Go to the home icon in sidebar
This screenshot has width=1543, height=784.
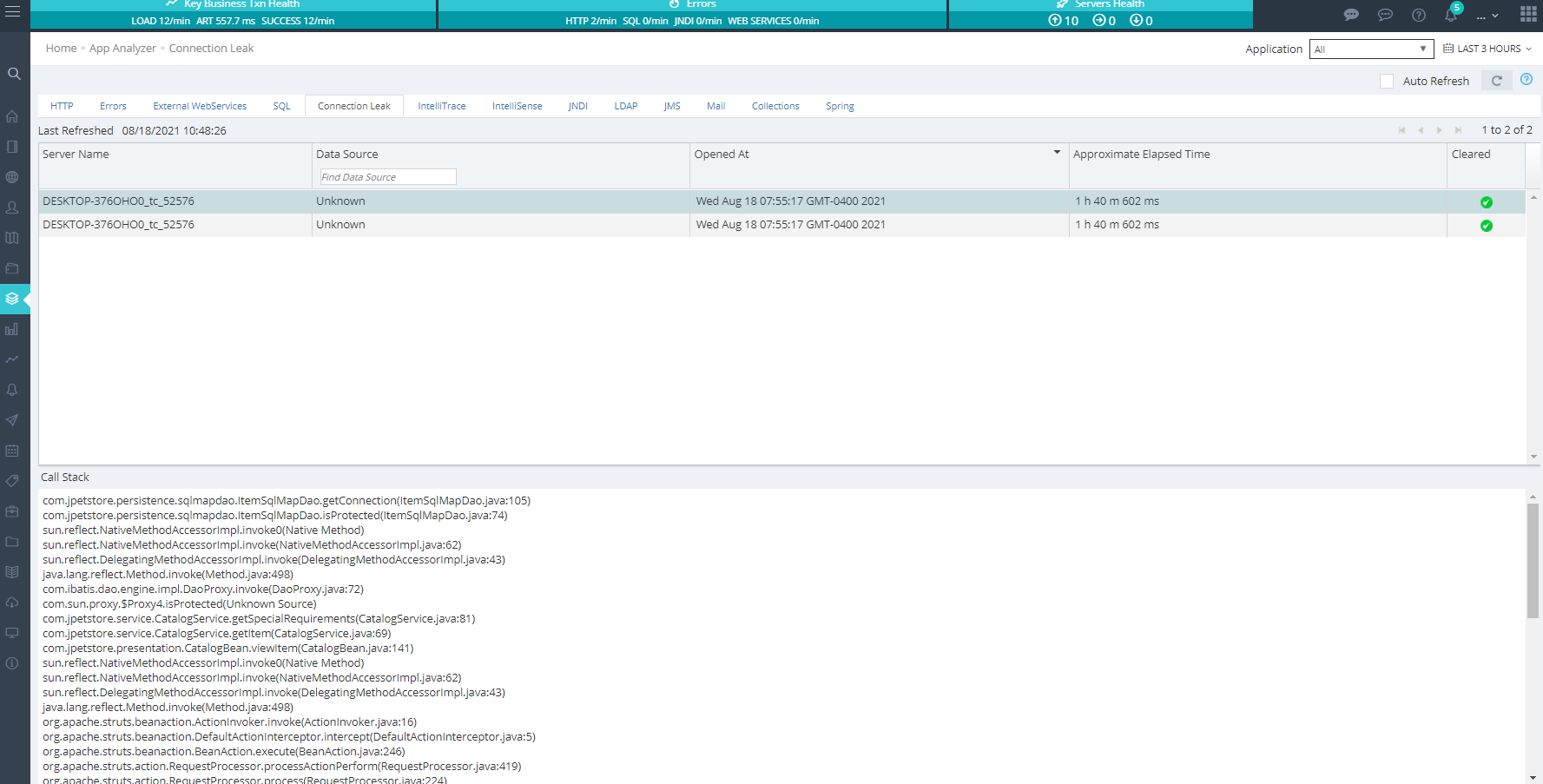point(12,116)
